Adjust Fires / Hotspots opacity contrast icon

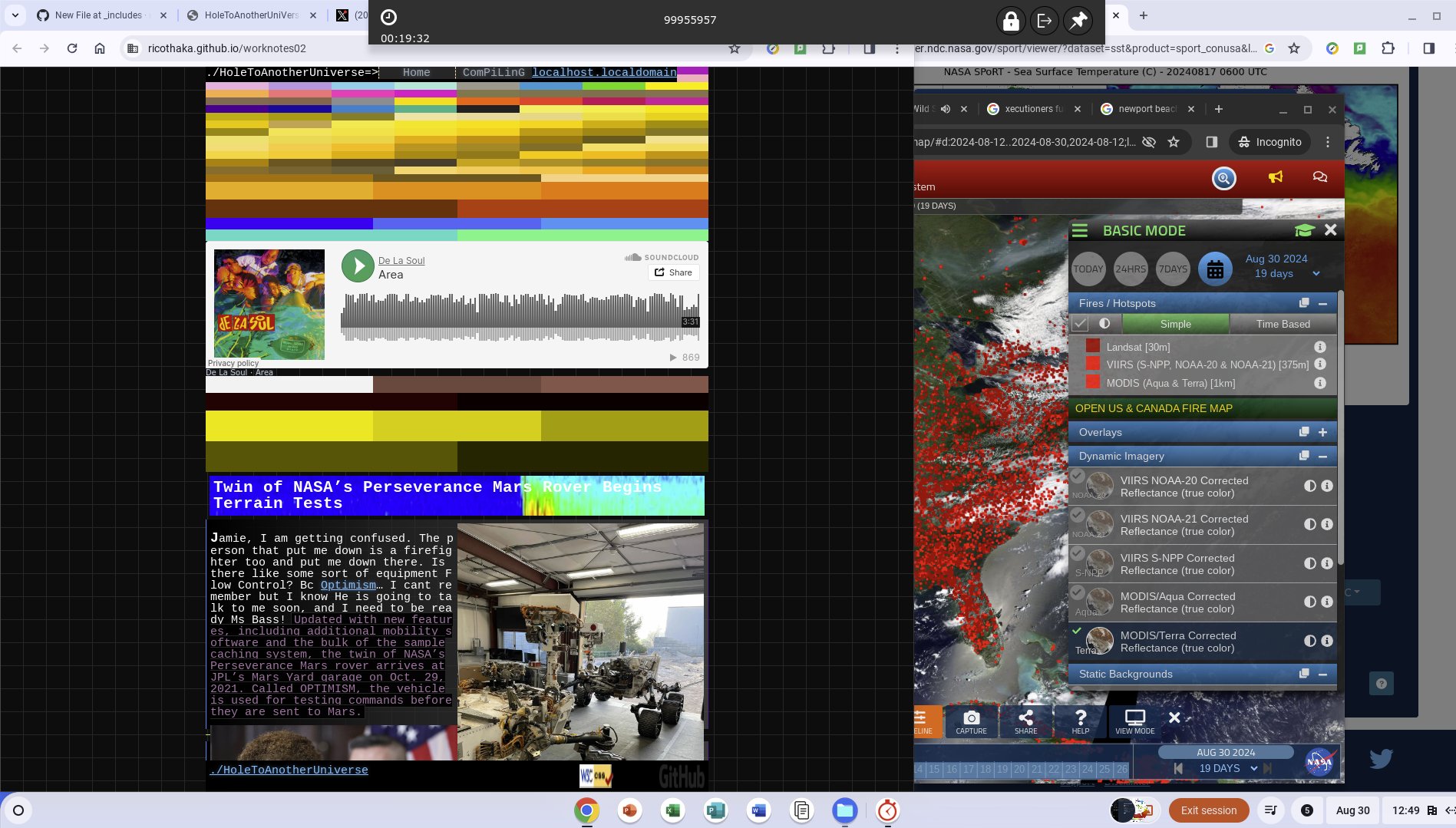1104,324
